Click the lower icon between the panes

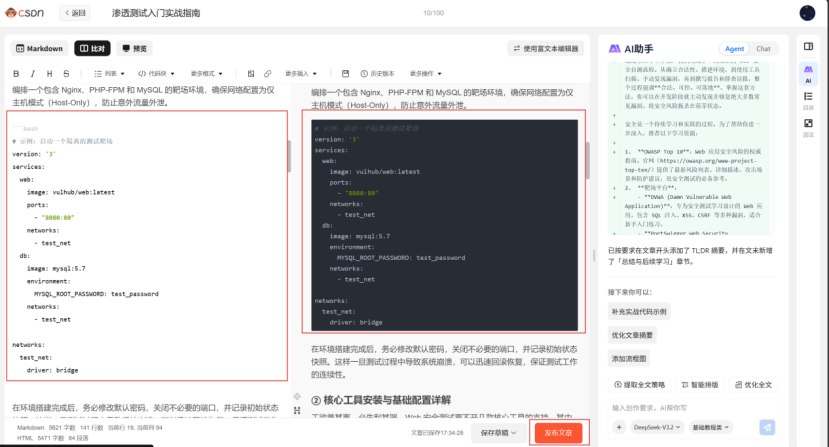click(297, 410)
